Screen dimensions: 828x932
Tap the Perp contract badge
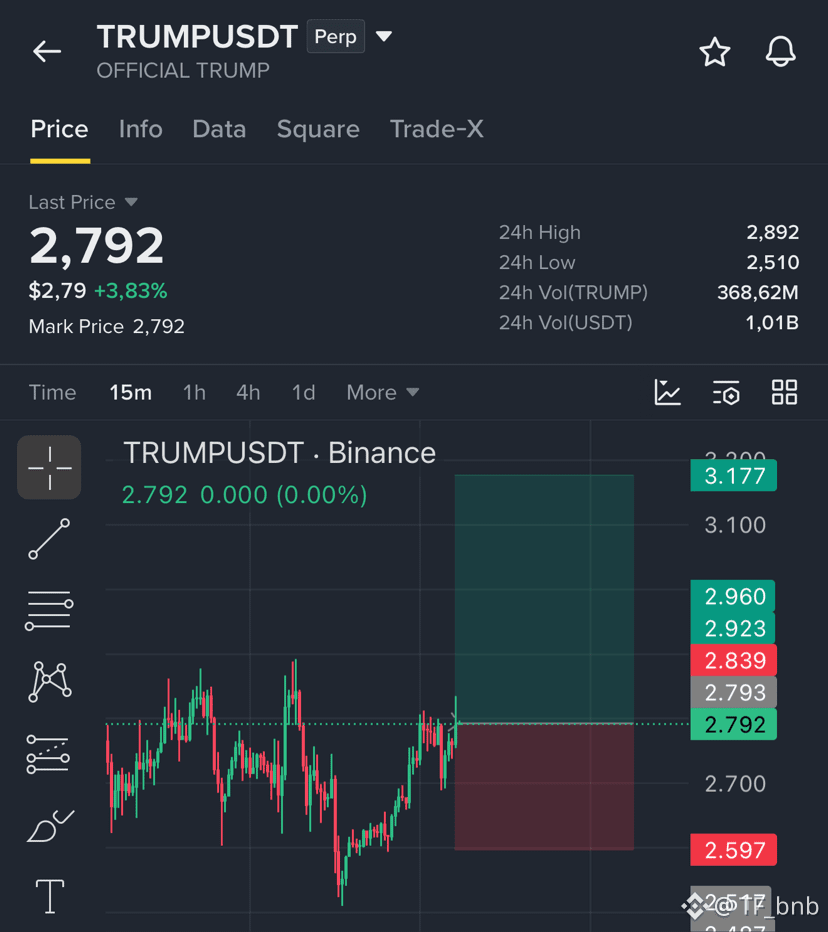(x=336, y=36)
